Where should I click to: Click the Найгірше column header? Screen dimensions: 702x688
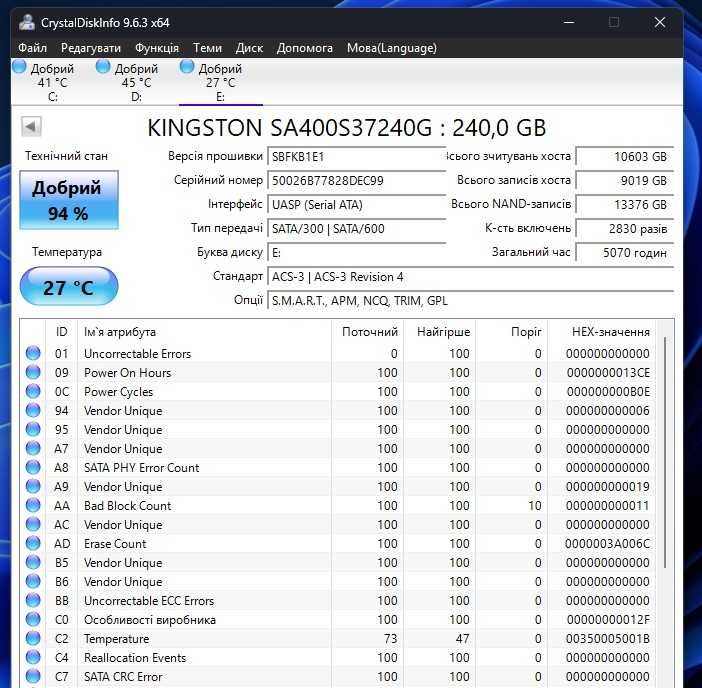(x=440, y=332)
